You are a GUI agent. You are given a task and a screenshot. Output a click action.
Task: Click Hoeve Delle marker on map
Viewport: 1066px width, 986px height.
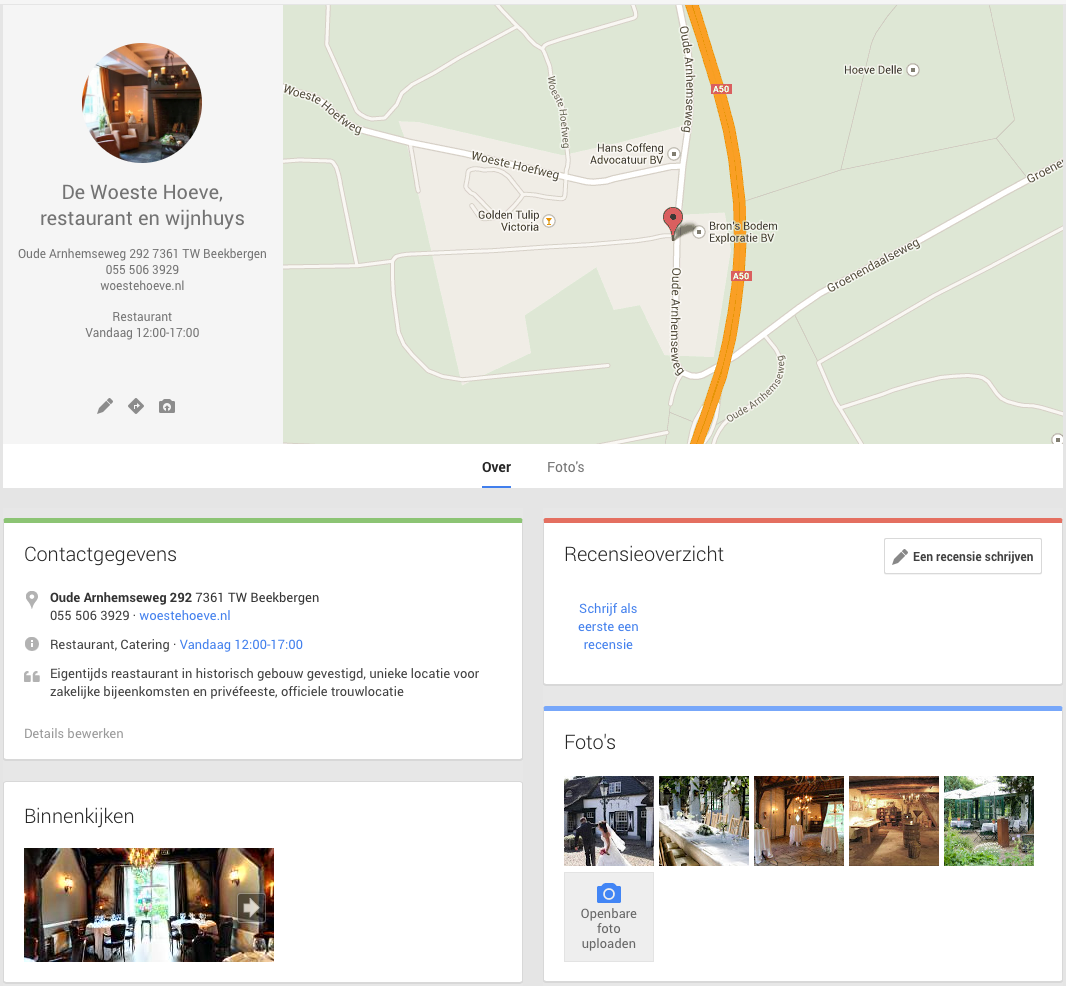coord(912,70)
